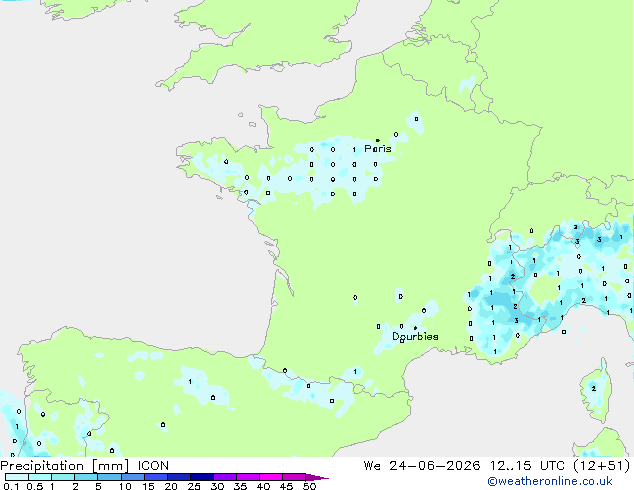This screenshot has width=634, height=490.
Task: Click the legend value label "0.1"
Action: tap(11, 486)
